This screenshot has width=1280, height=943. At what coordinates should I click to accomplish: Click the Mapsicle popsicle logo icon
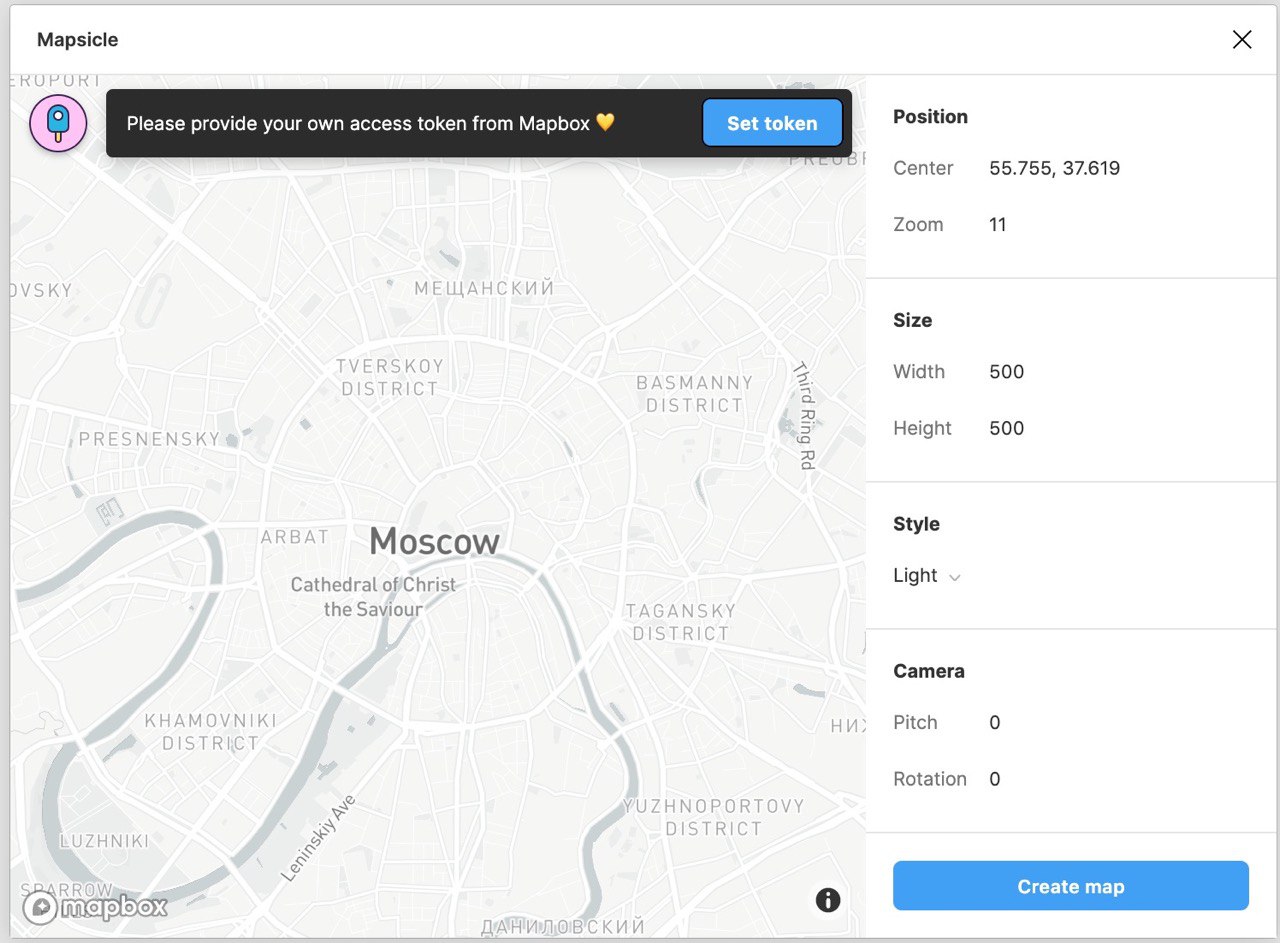pyautogui.click(x=58, y=124)
